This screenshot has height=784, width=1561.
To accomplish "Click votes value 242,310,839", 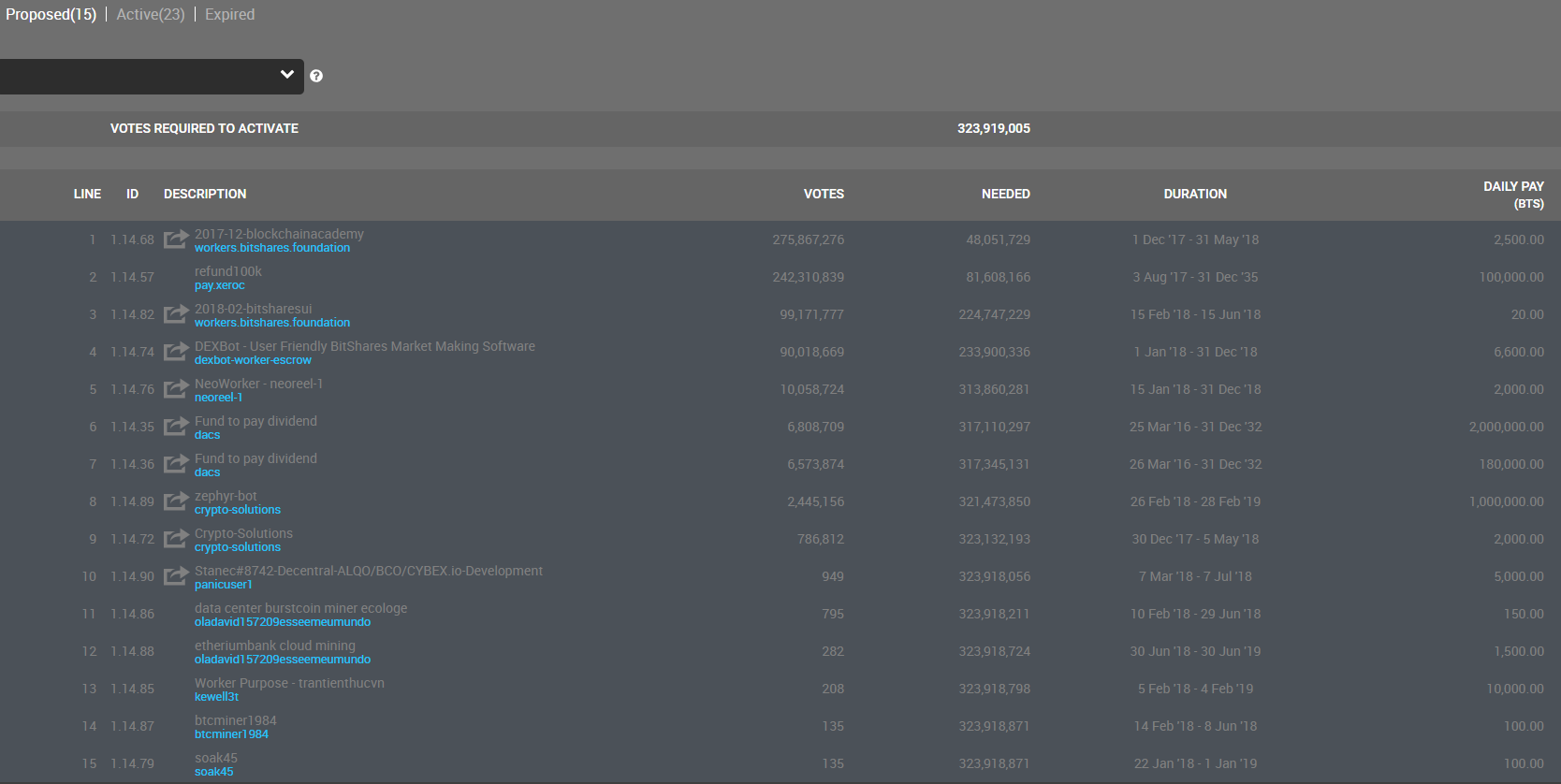I will coord(809,277).
